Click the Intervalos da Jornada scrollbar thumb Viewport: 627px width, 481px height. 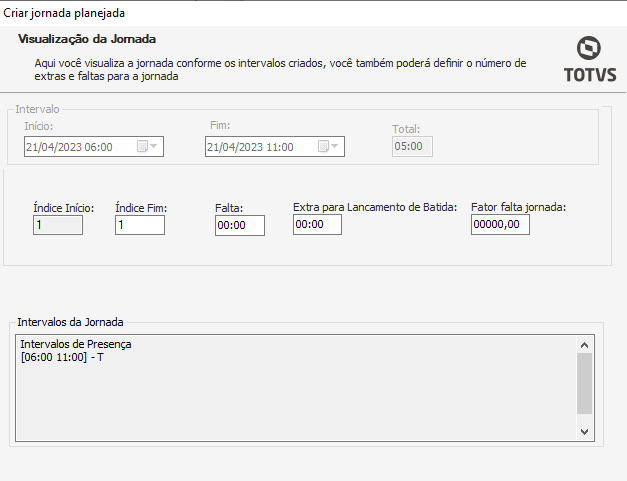coord(586,383)
